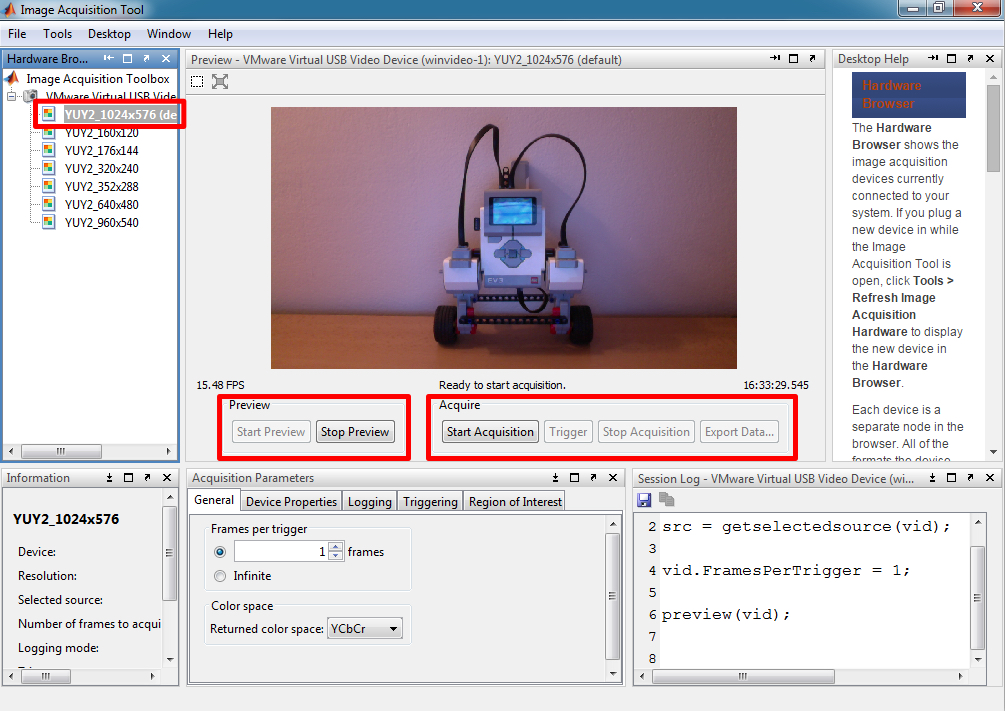This screenshot has width=1005, height=711.
Task: Open the File menu
Action: [x=17, y=34]
